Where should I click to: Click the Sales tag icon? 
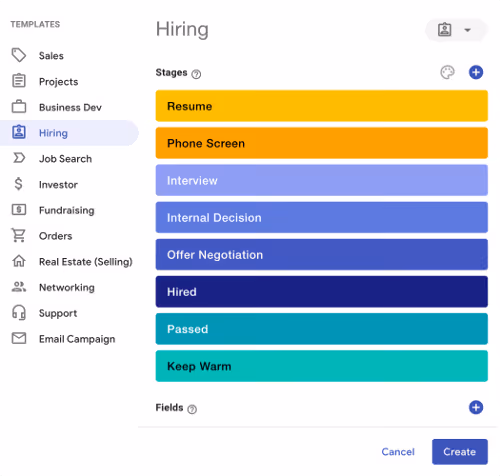(19, 55)
